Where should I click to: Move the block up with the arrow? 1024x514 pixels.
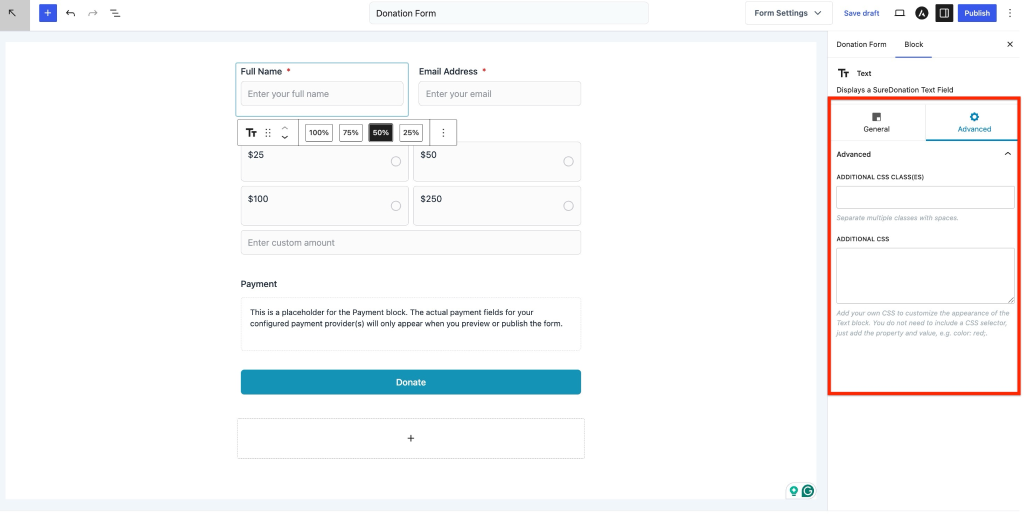(285, 128)
